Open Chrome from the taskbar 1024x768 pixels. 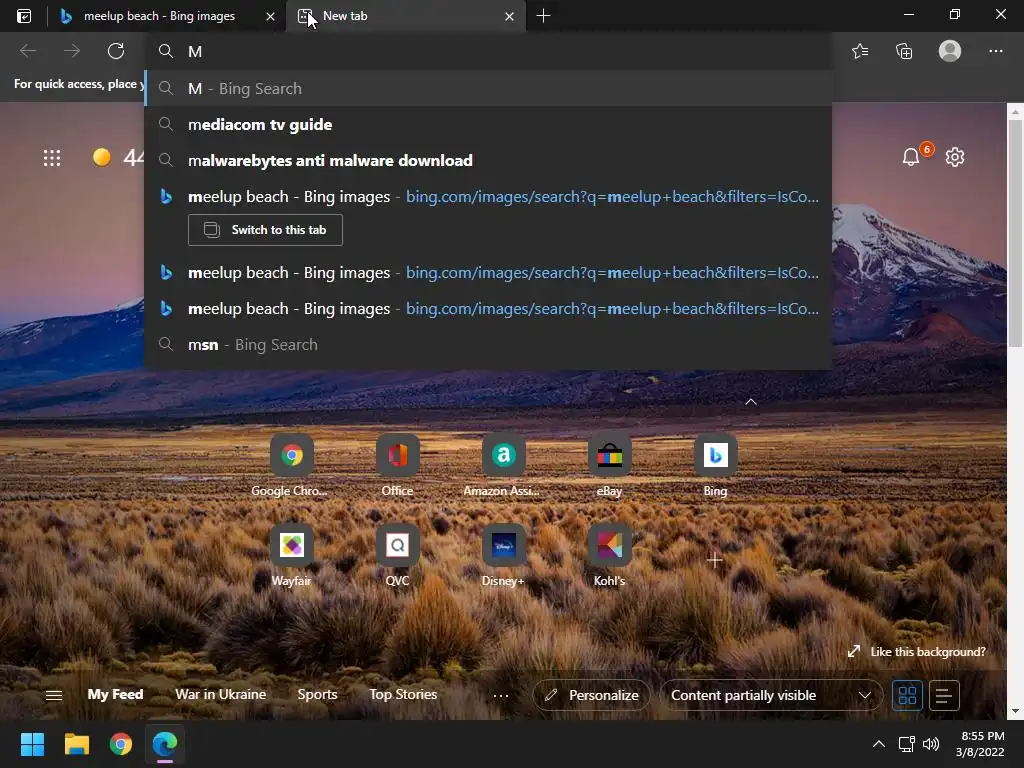pyautogui.click(x=121, y=744)
